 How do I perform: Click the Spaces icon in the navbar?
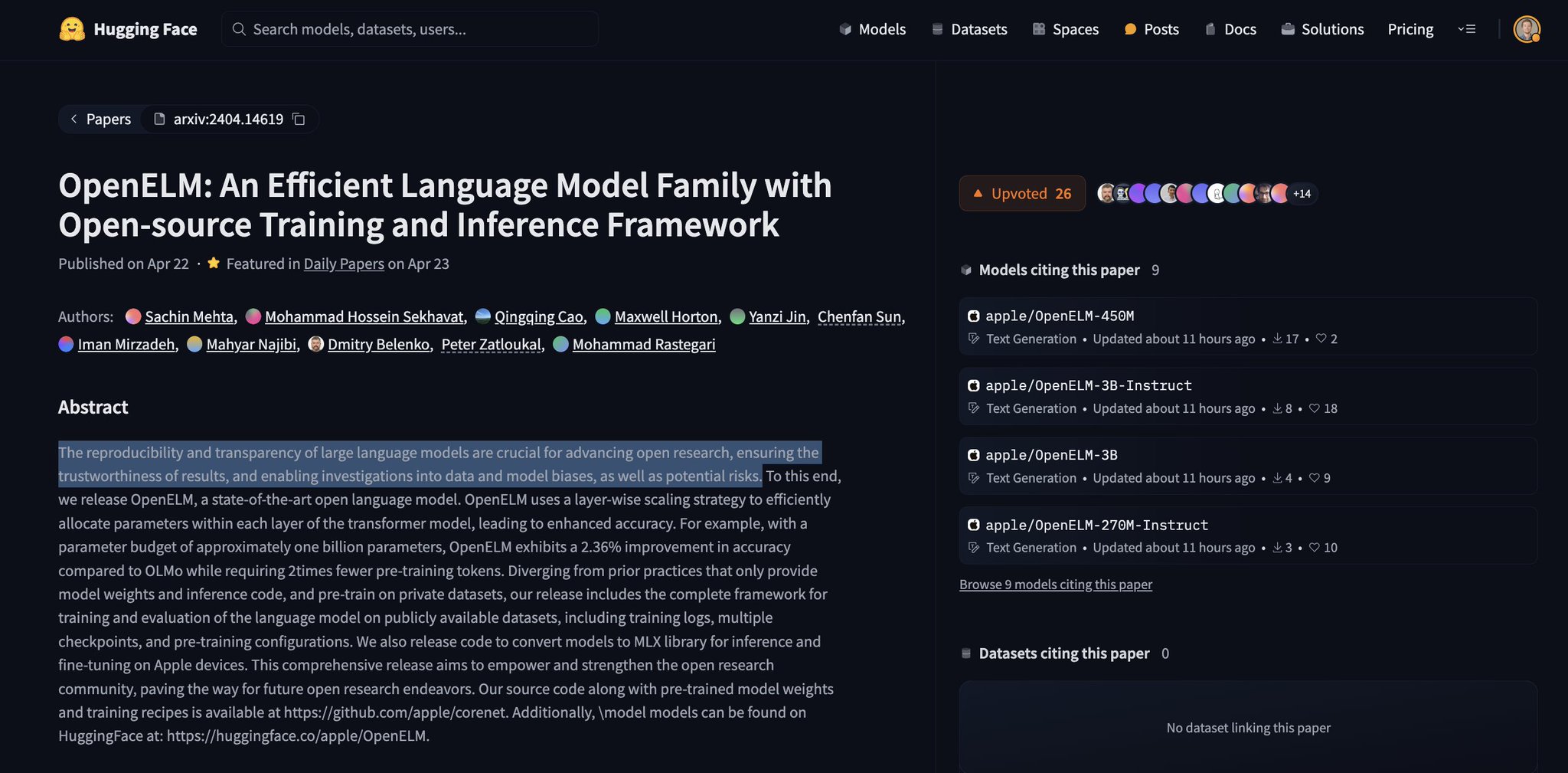click(1039, 29)
